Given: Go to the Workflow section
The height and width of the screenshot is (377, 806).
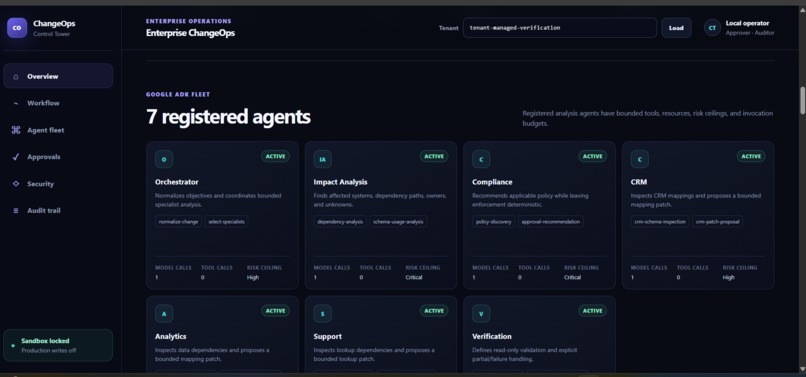Looking at the screenshot, I should tap(58, 103).
